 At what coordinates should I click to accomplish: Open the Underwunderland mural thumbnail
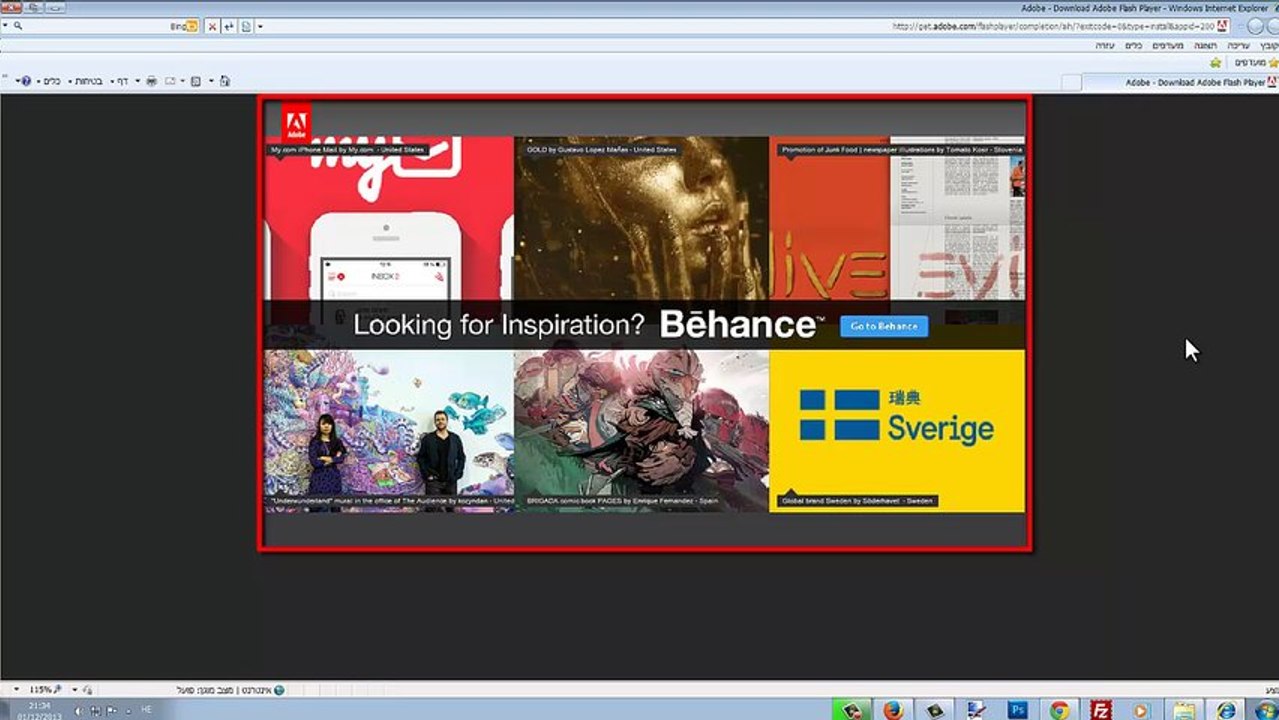pos(389,430)
